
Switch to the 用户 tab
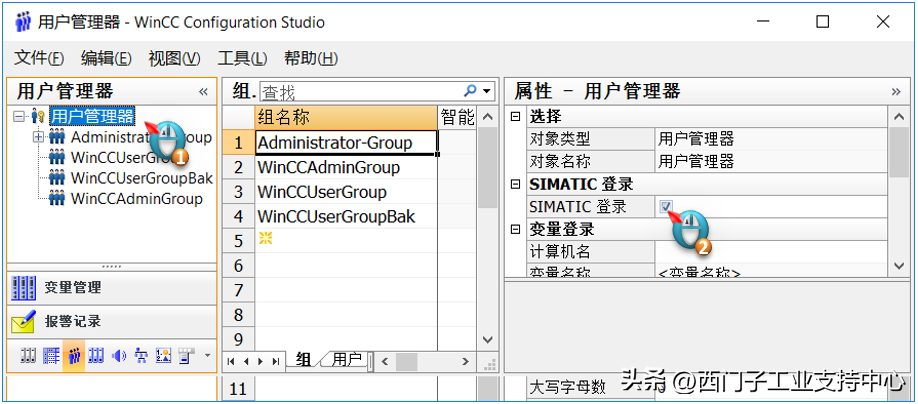(347, 359)
